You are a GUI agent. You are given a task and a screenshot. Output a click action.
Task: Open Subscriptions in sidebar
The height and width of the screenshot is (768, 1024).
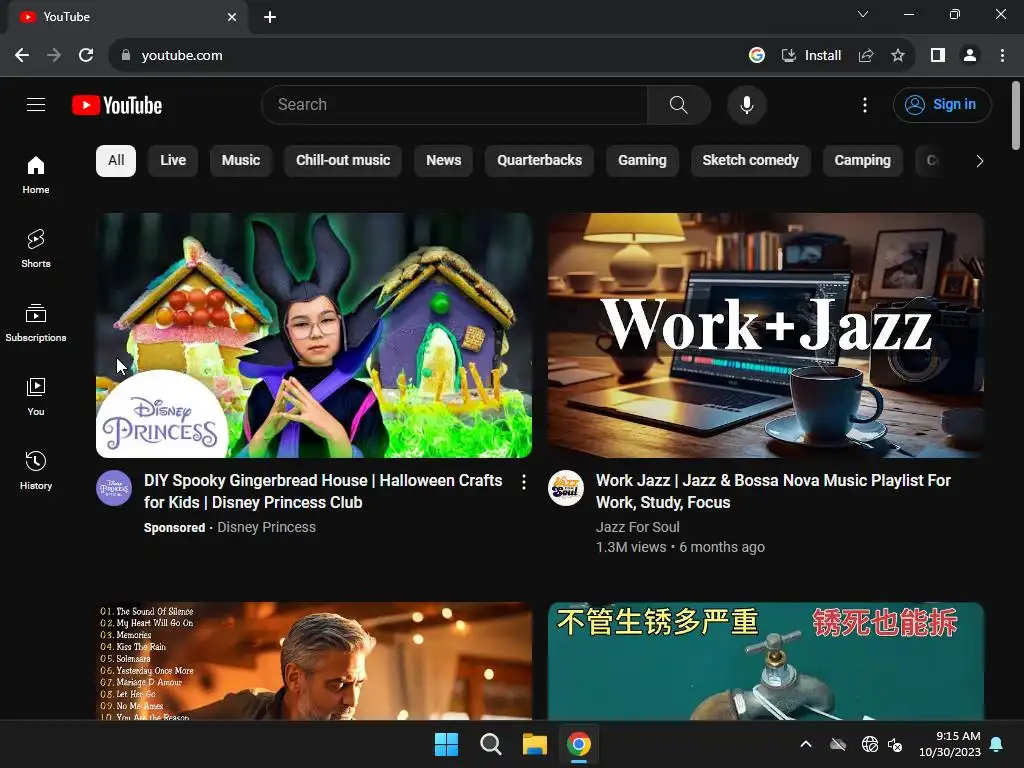tap(36, 323)
